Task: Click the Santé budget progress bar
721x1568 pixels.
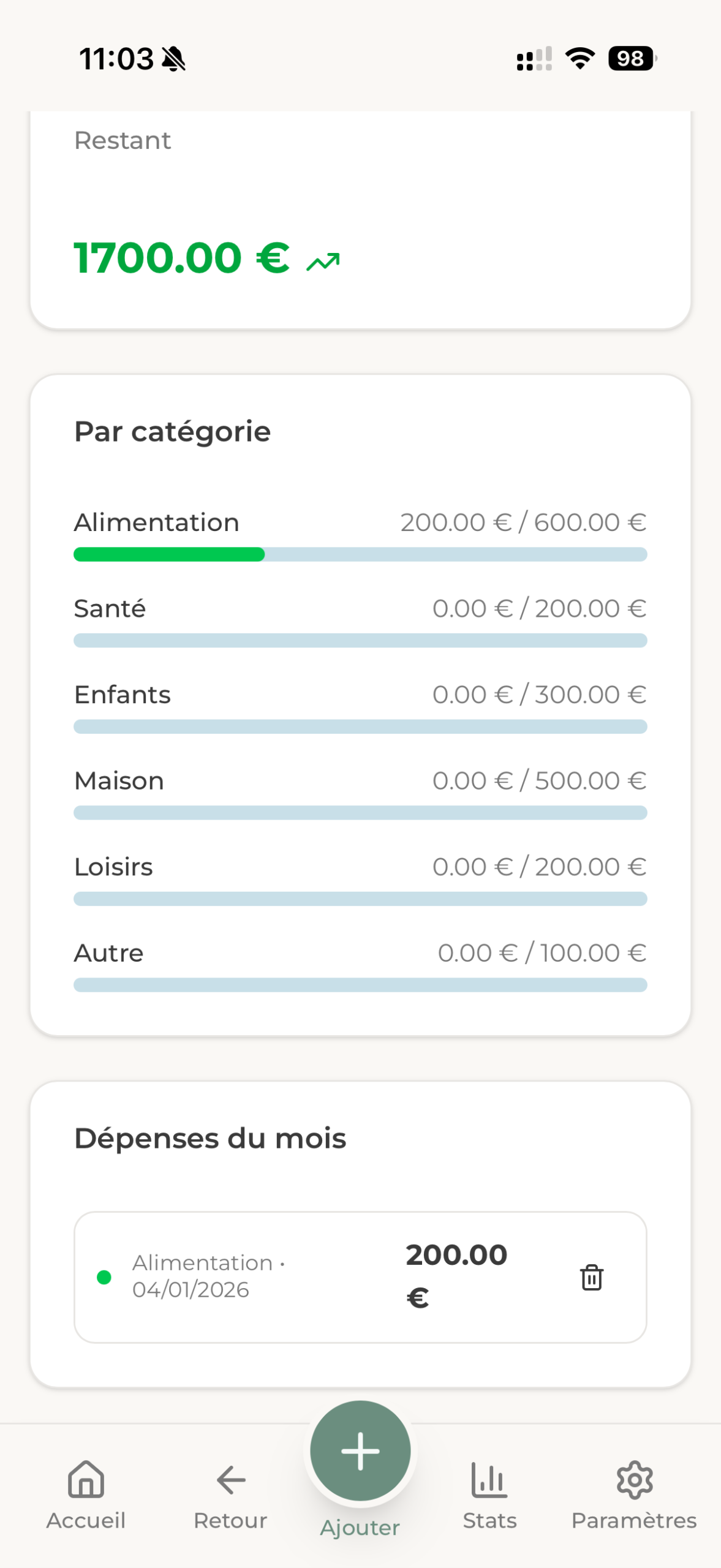Action: point(360,641)
